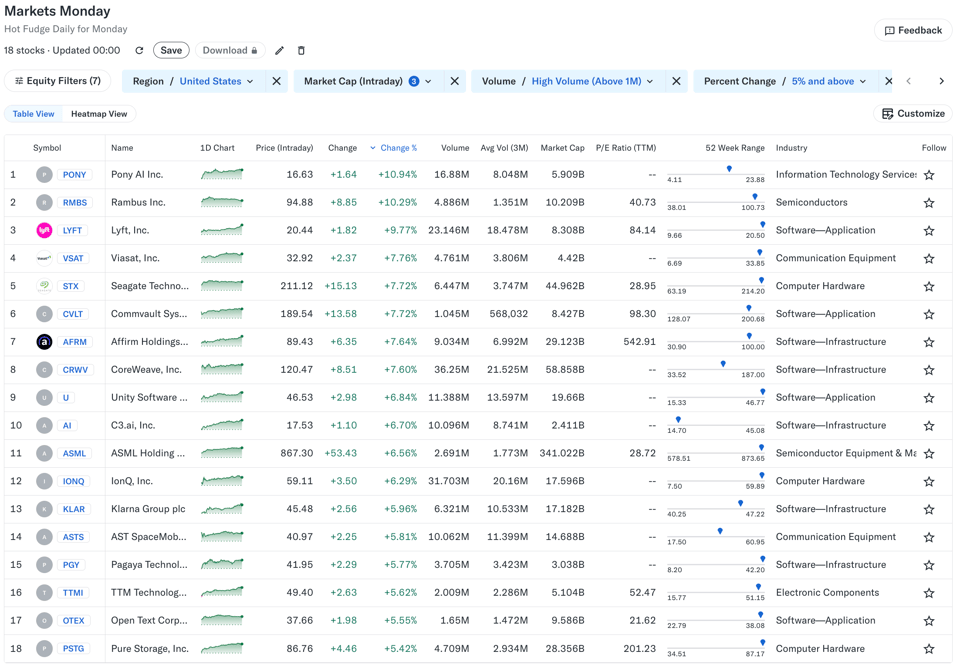Click the trash delete icon
Image resolution: width=960 pixels, height=668 pixels.
tap(301, 51)
